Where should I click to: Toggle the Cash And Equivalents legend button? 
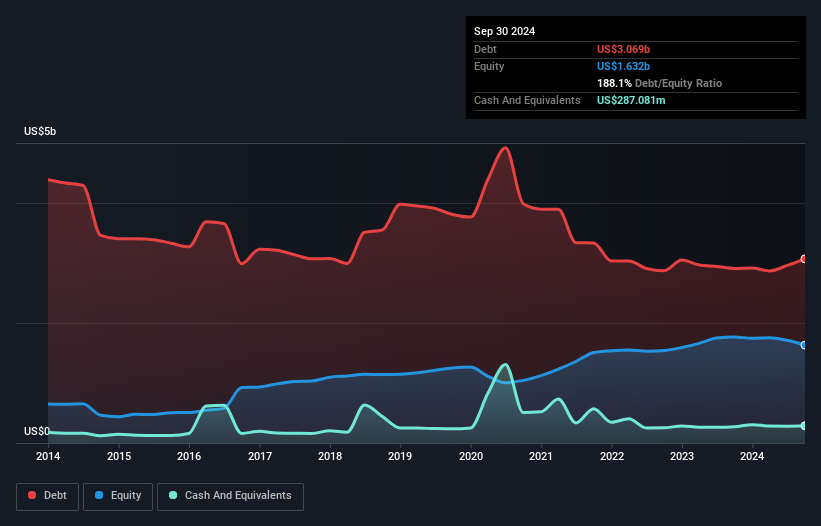230,496
